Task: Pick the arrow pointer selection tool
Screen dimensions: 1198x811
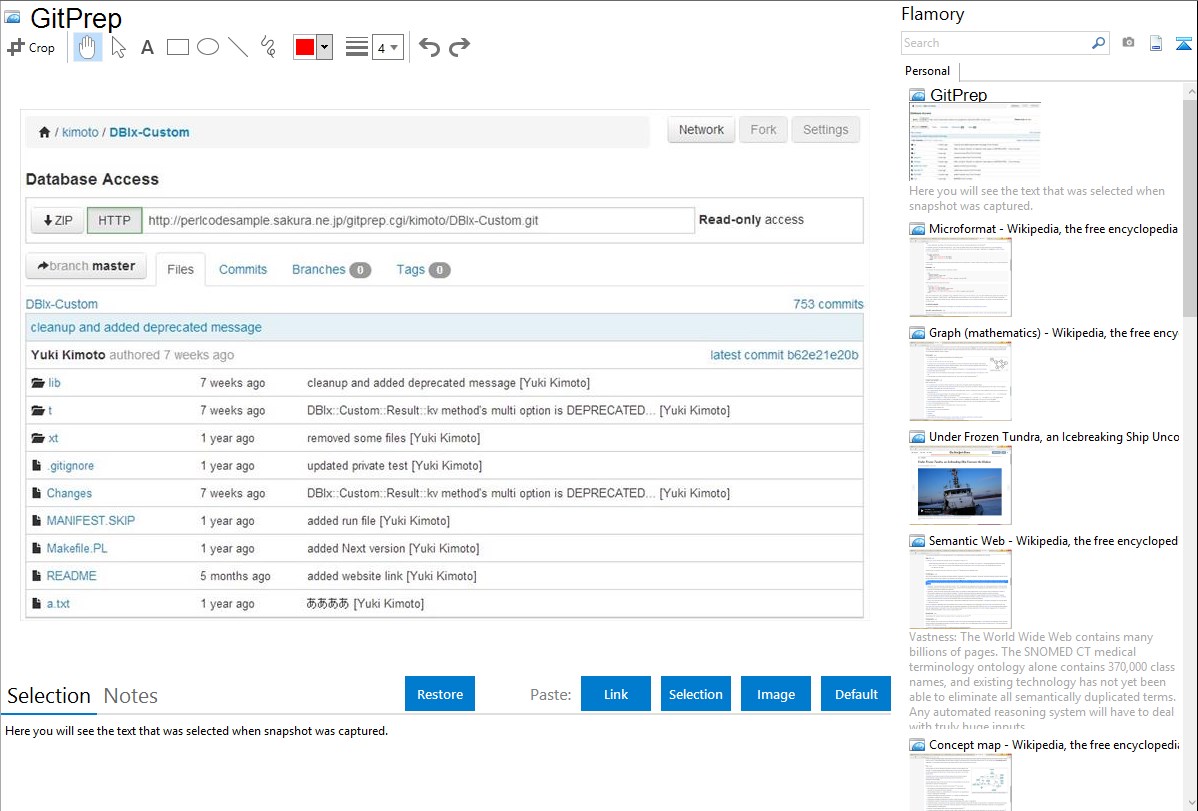Action: [118, 47]
